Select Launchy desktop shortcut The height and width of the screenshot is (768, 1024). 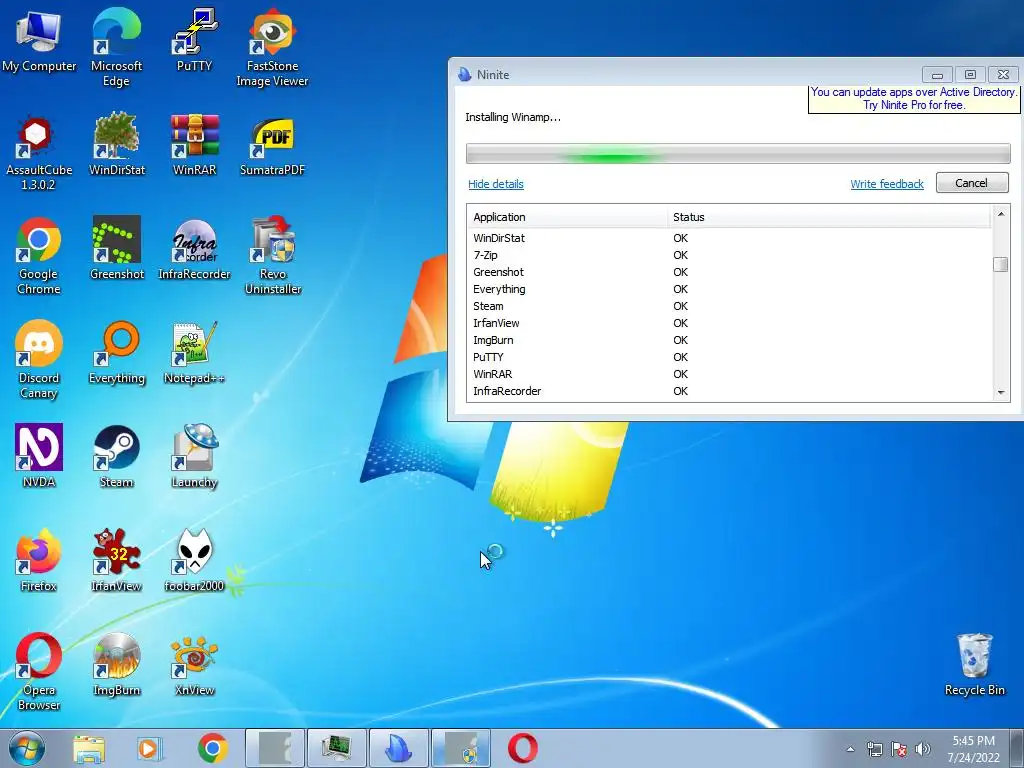click(194, 456)
